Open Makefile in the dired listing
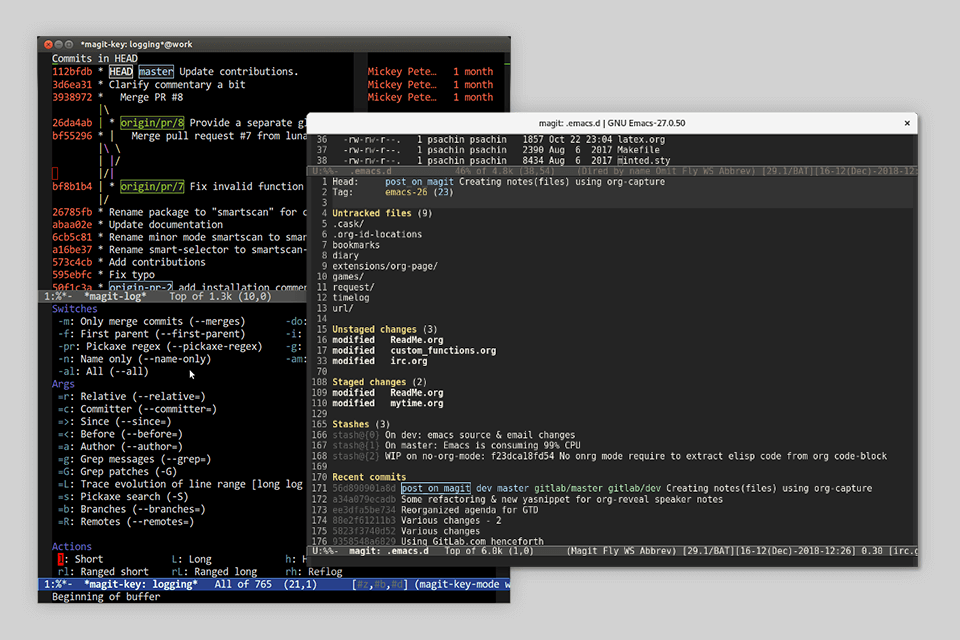Image resolution: width=960 pixels, height=640 pixels. pyautogui.click(x=638, y=150)
